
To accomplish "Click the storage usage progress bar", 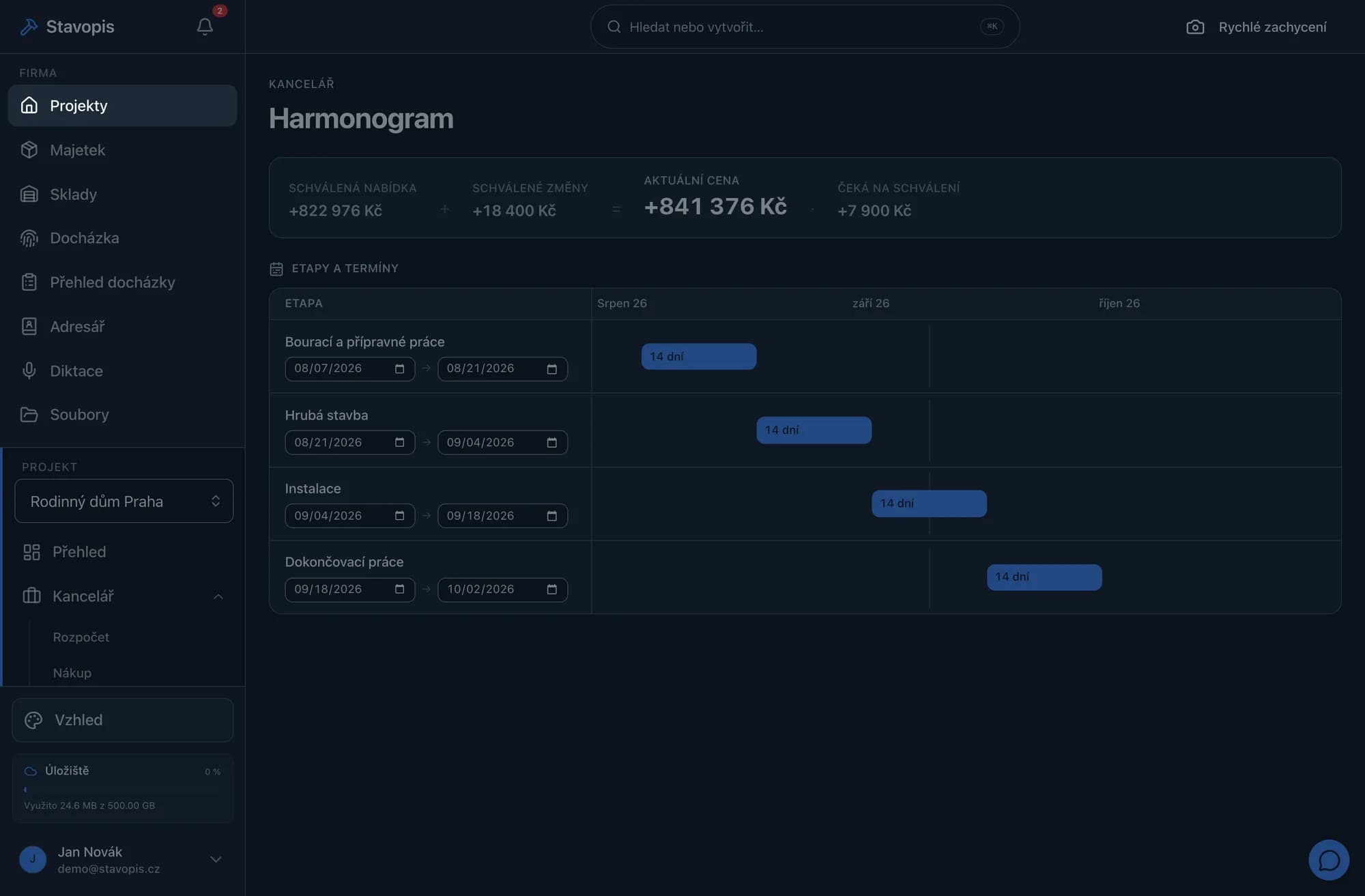I will [122, 790].
